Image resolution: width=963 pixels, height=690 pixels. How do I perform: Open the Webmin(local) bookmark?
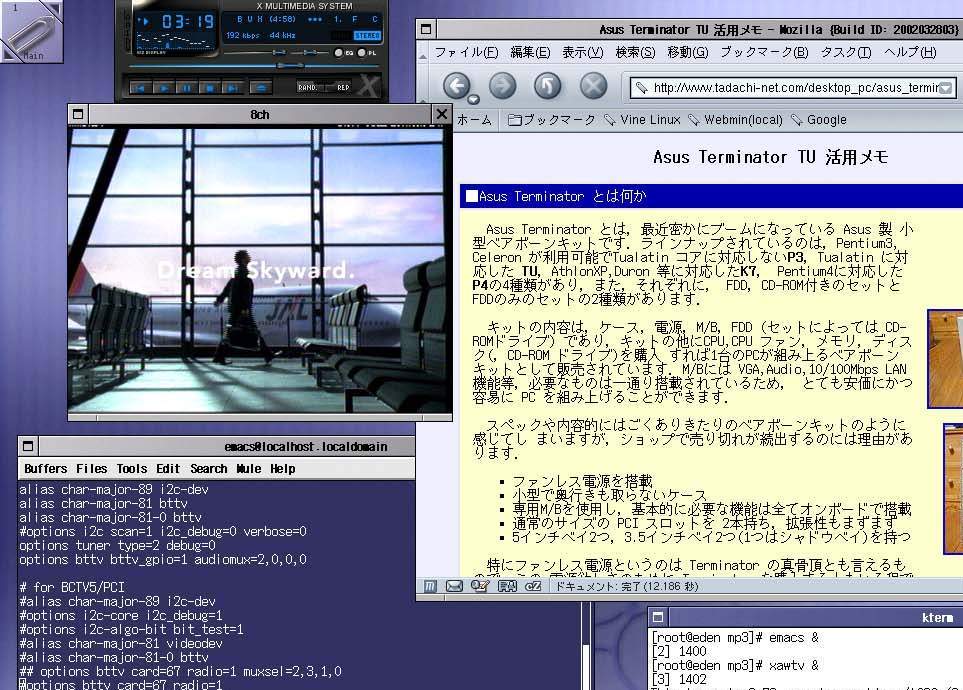point(736,120)
